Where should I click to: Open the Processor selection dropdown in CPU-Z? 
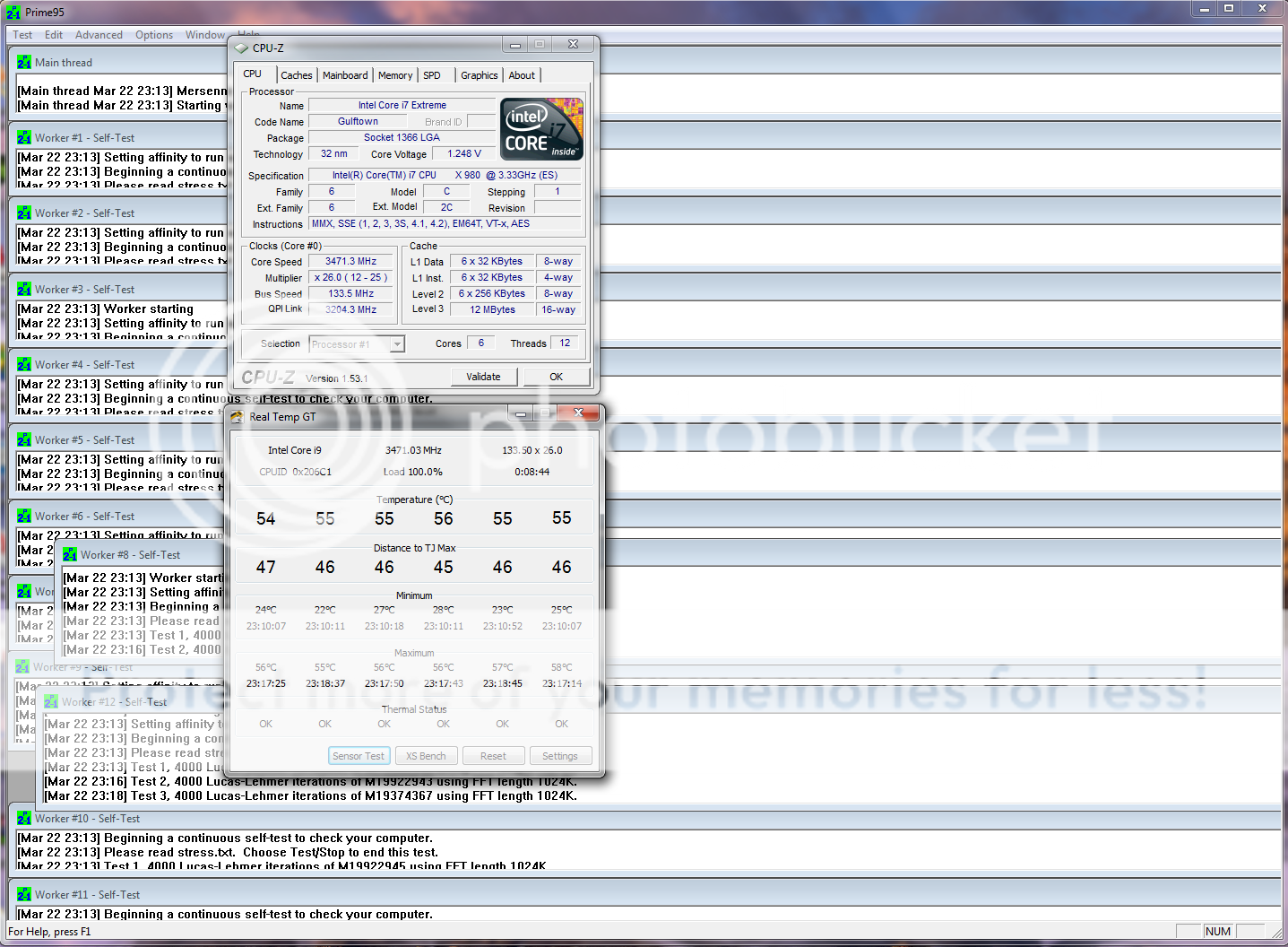tap(397, 343)
